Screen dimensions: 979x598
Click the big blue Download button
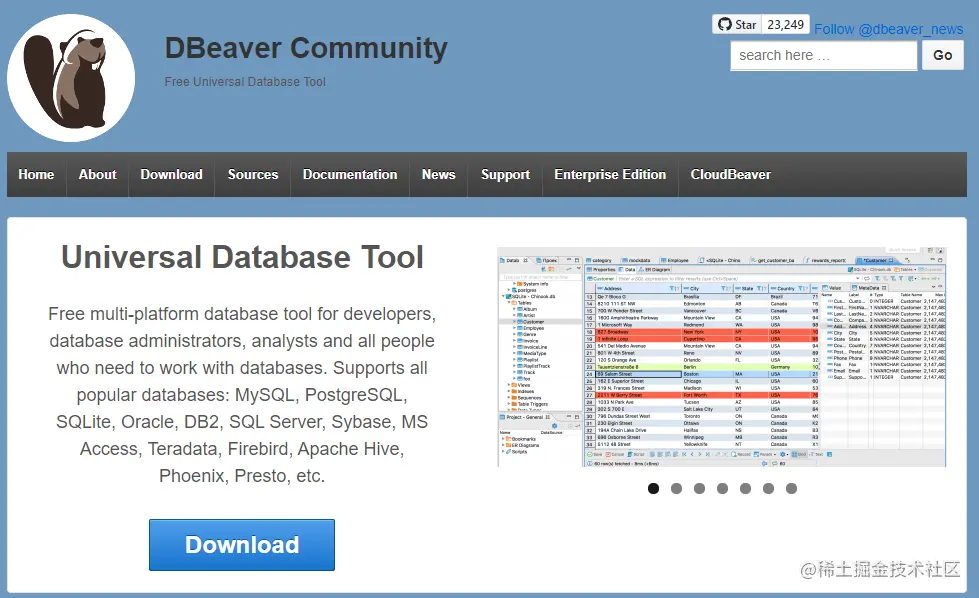(x=242, y=545)
